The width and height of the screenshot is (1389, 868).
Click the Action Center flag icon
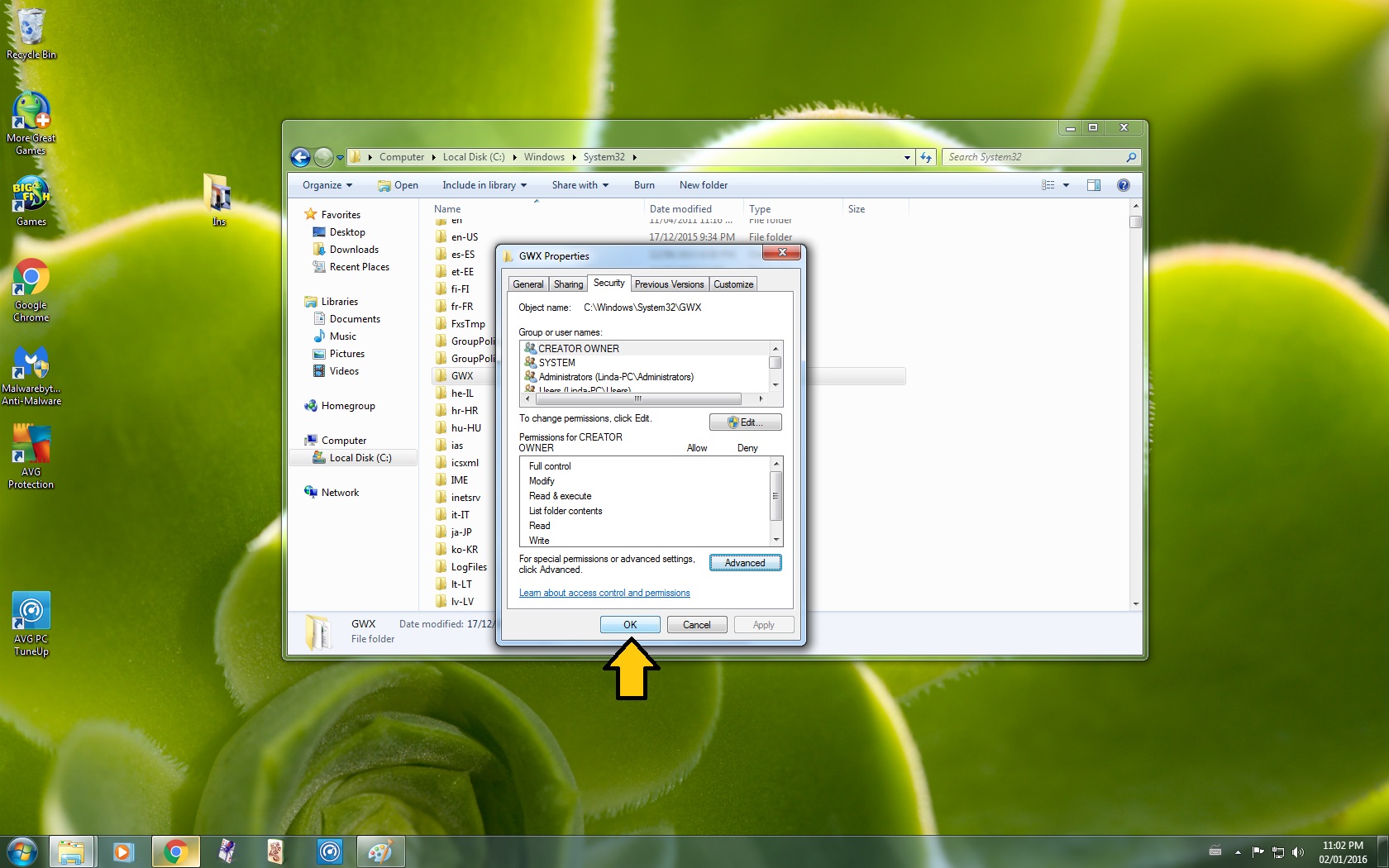tap(1258, 852)
